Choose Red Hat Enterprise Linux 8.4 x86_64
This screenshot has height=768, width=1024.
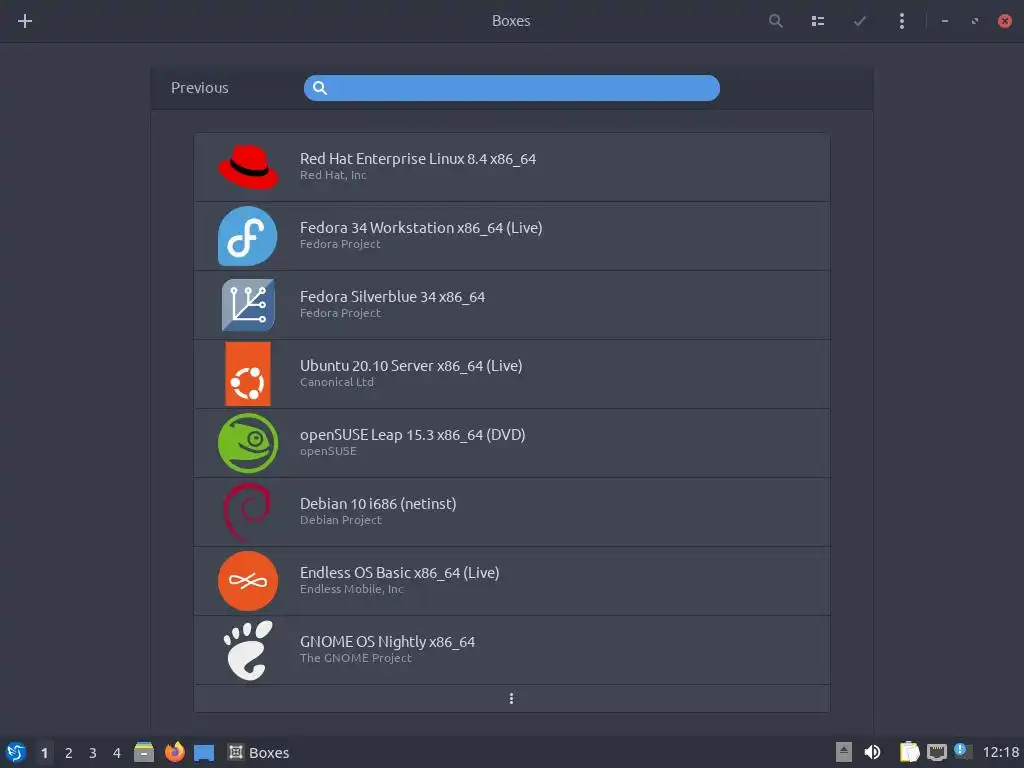coord(511,167)
